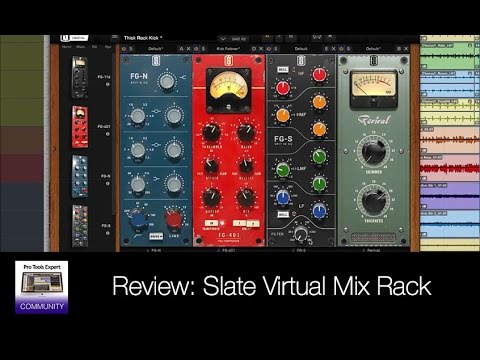Viewport: 480px width, 360px height.
Task: Click the FG-401 Threshold knob
Action: point(211,132)
